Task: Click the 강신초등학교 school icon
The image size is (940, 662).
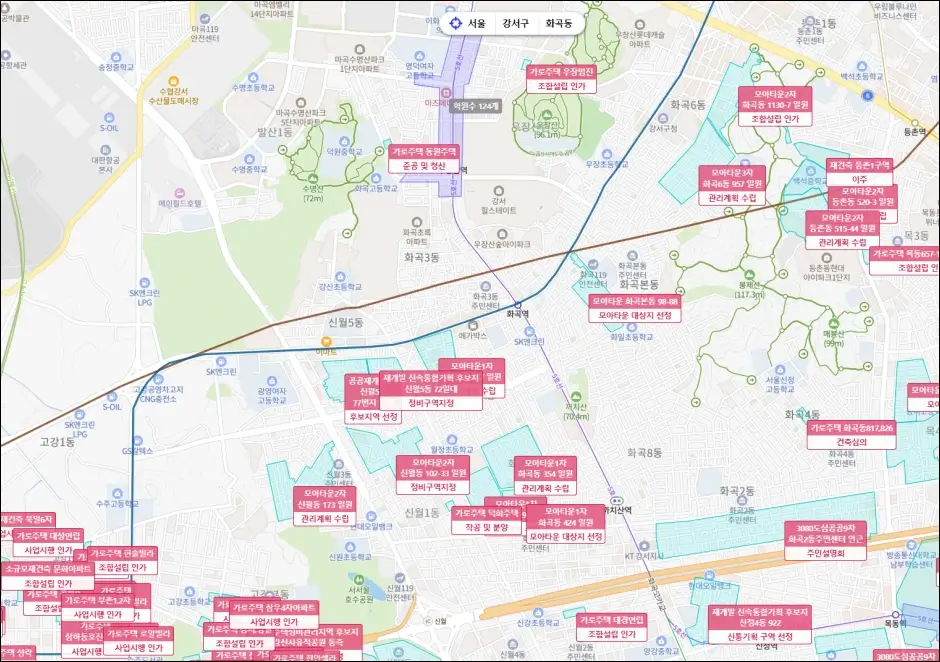Action: pos(341,277)
